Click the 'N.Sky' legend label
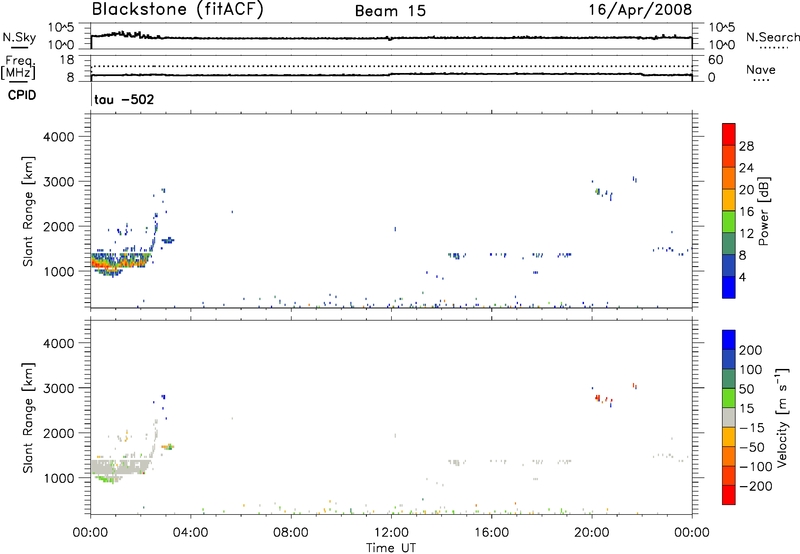 pos(19,37)
